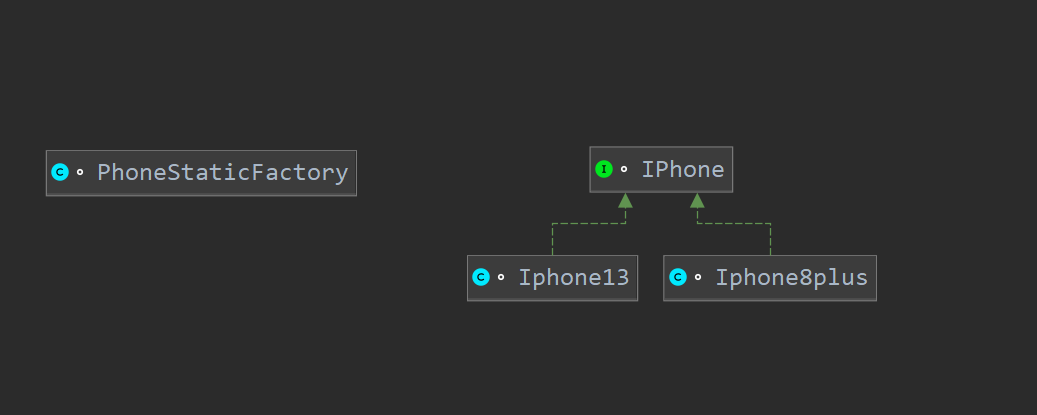
Task: Click the blank canvas between PhoneStaticFactory and IPhone
Action: [x=470, y=172]
